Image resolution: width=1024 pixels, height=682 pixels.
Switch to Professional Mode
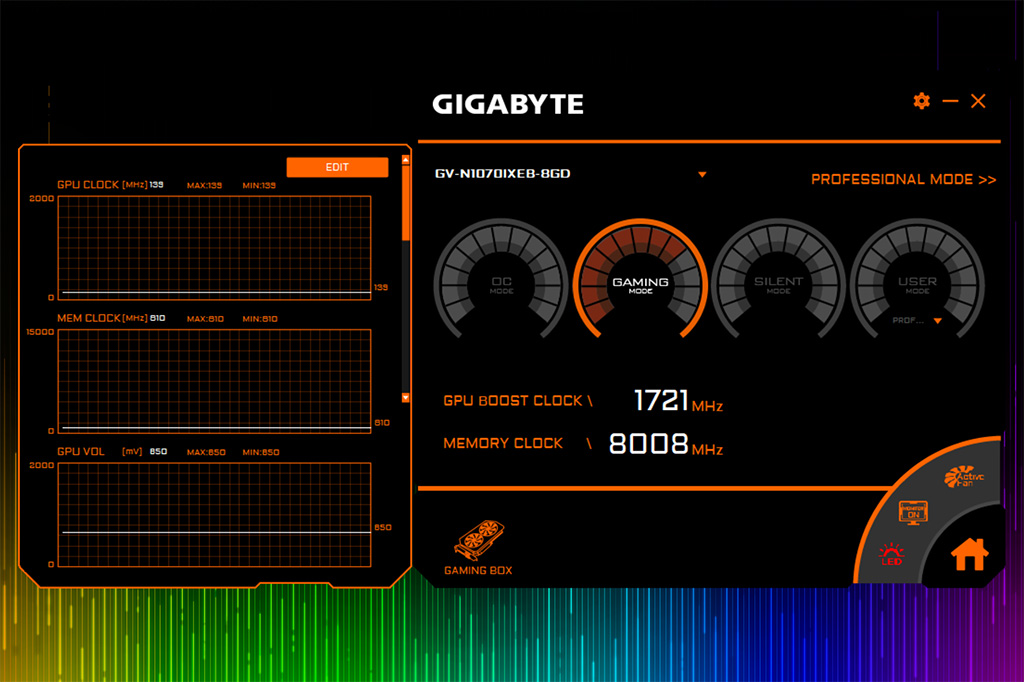pos(903,179)
